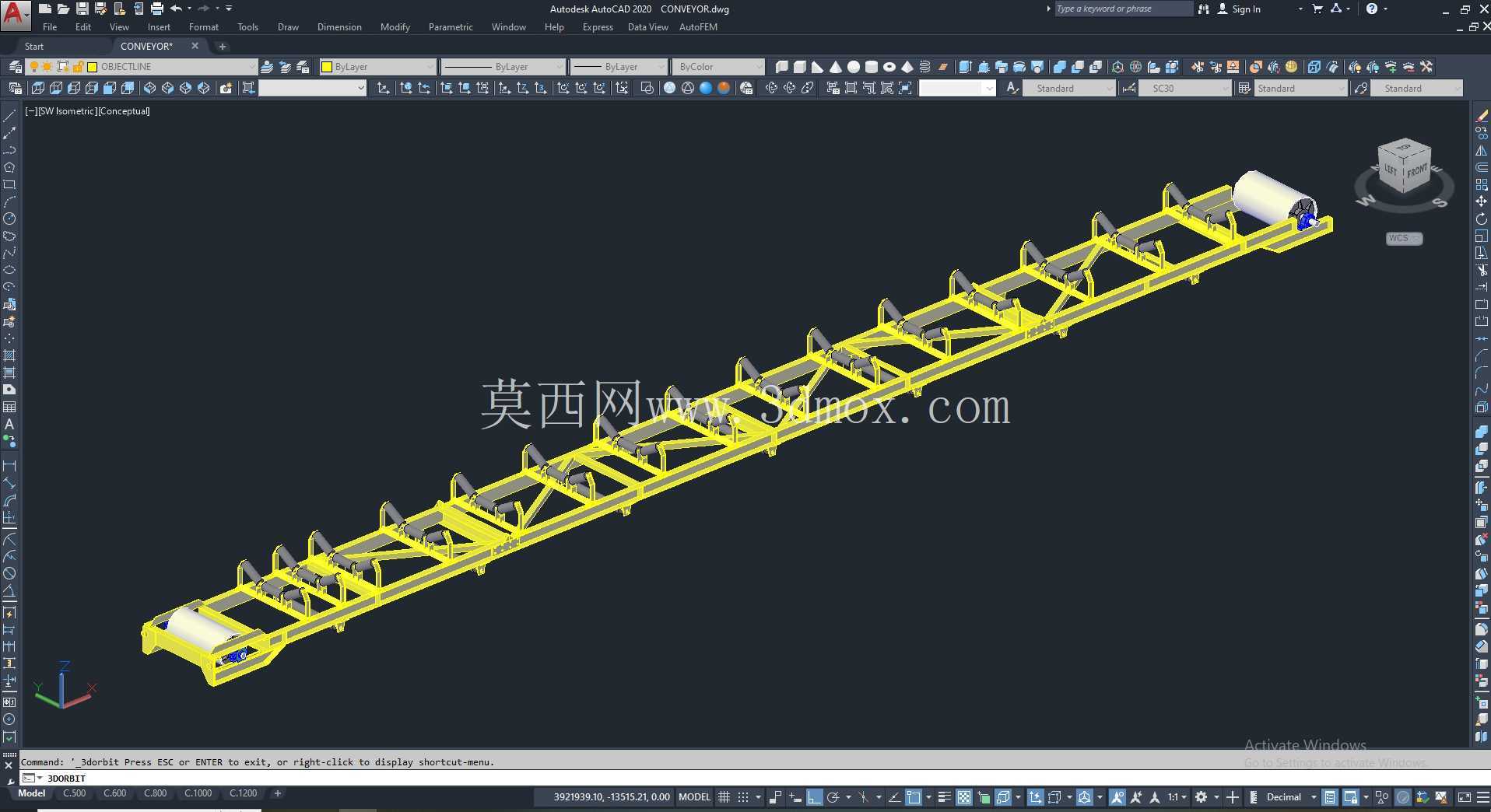This screenshot has height=812, width=1491.
Task: Switch to 2D Wireframe visual style icon
Action: 647,88
